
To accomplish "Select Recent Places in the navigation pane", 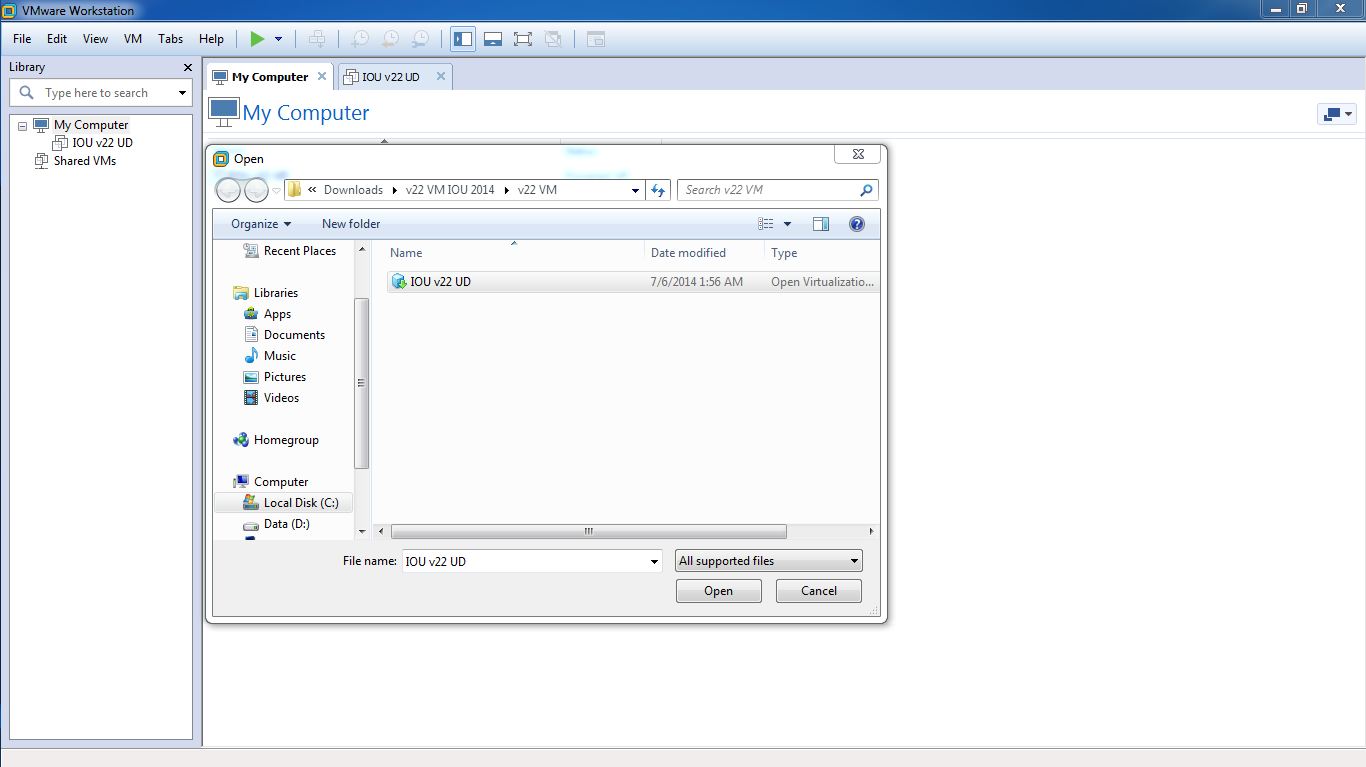I will pos(300,251).
